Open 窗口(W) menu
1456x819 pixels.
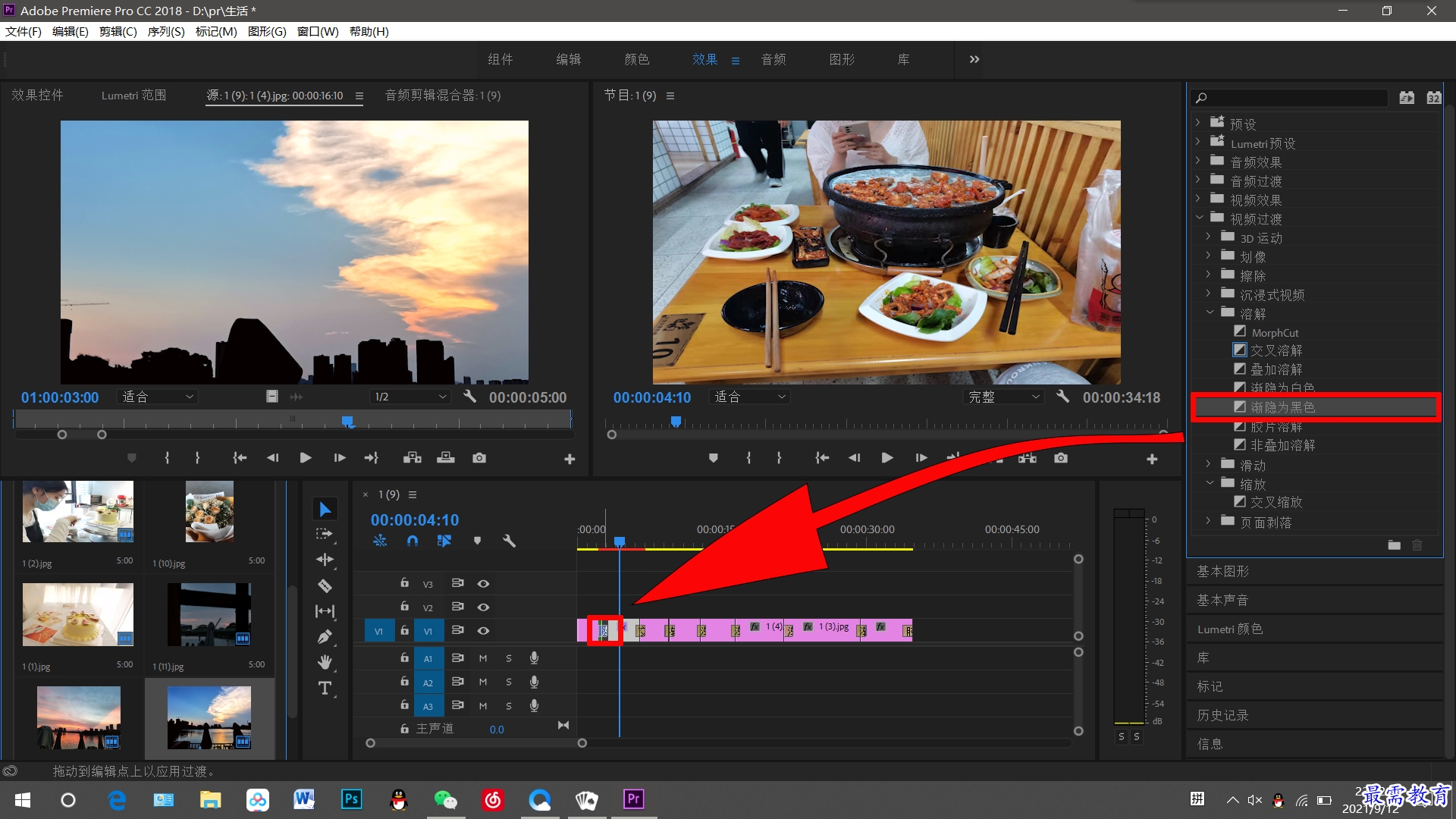pyautogui.click(x=318, y=31)
